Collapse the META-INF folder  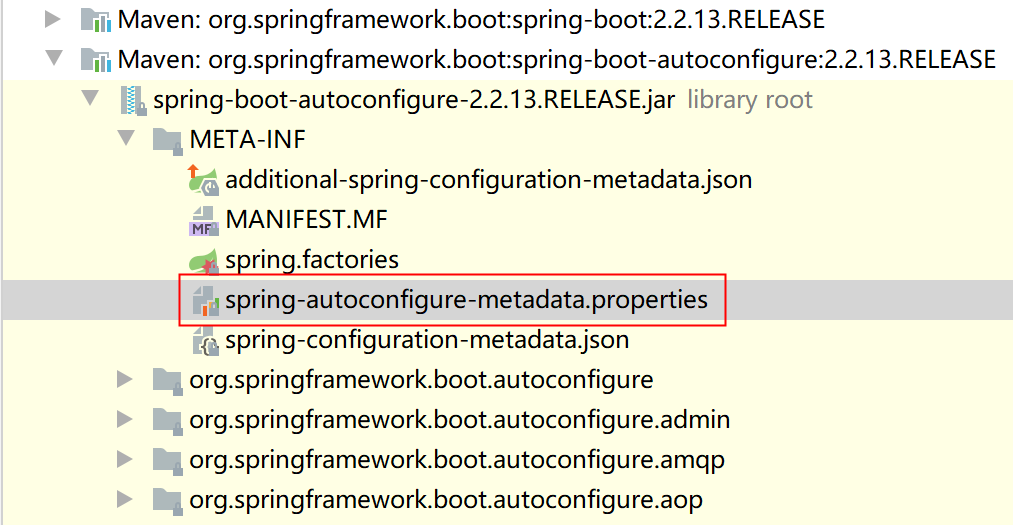pos(127,138)
